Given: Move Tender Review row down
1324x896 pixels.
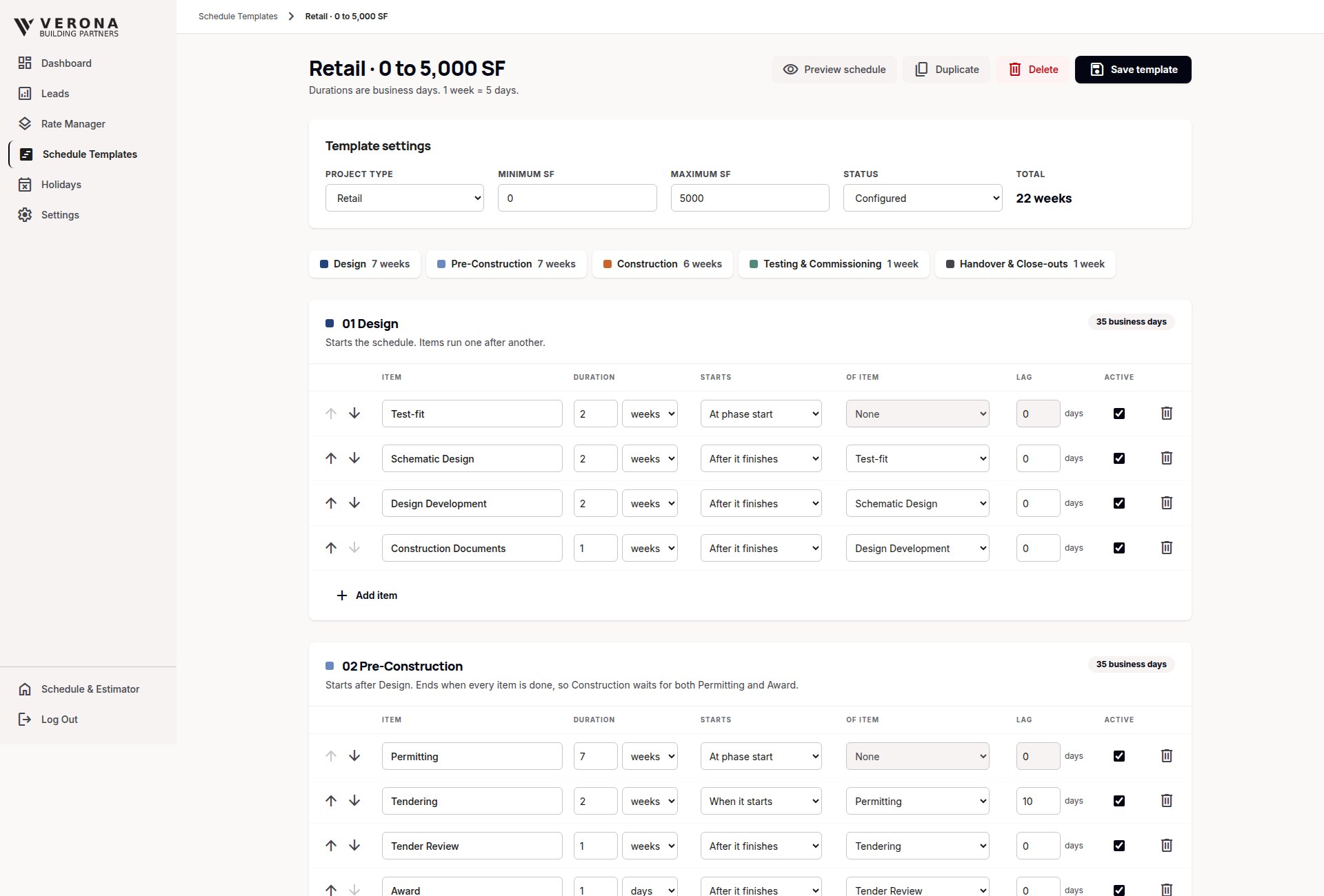Looking at the screenshot, I should 354,846.
